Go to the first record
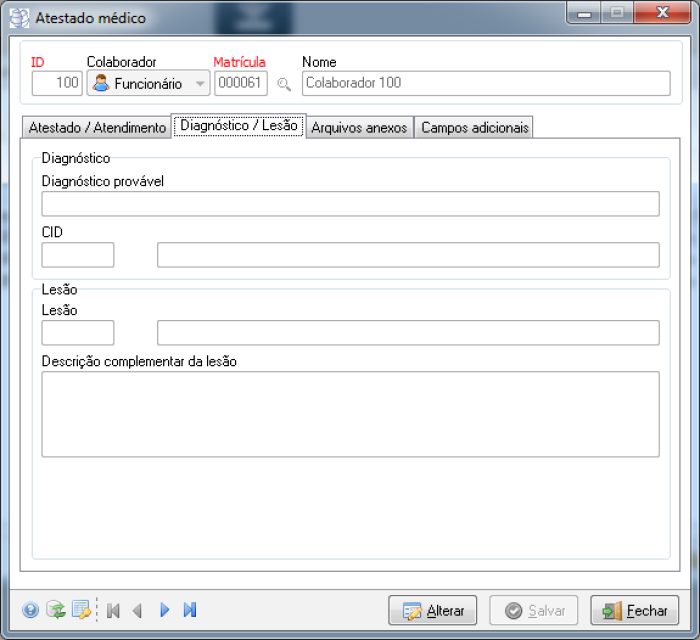The width and height of the screenshot is (700, 640). tap(113, 610)
